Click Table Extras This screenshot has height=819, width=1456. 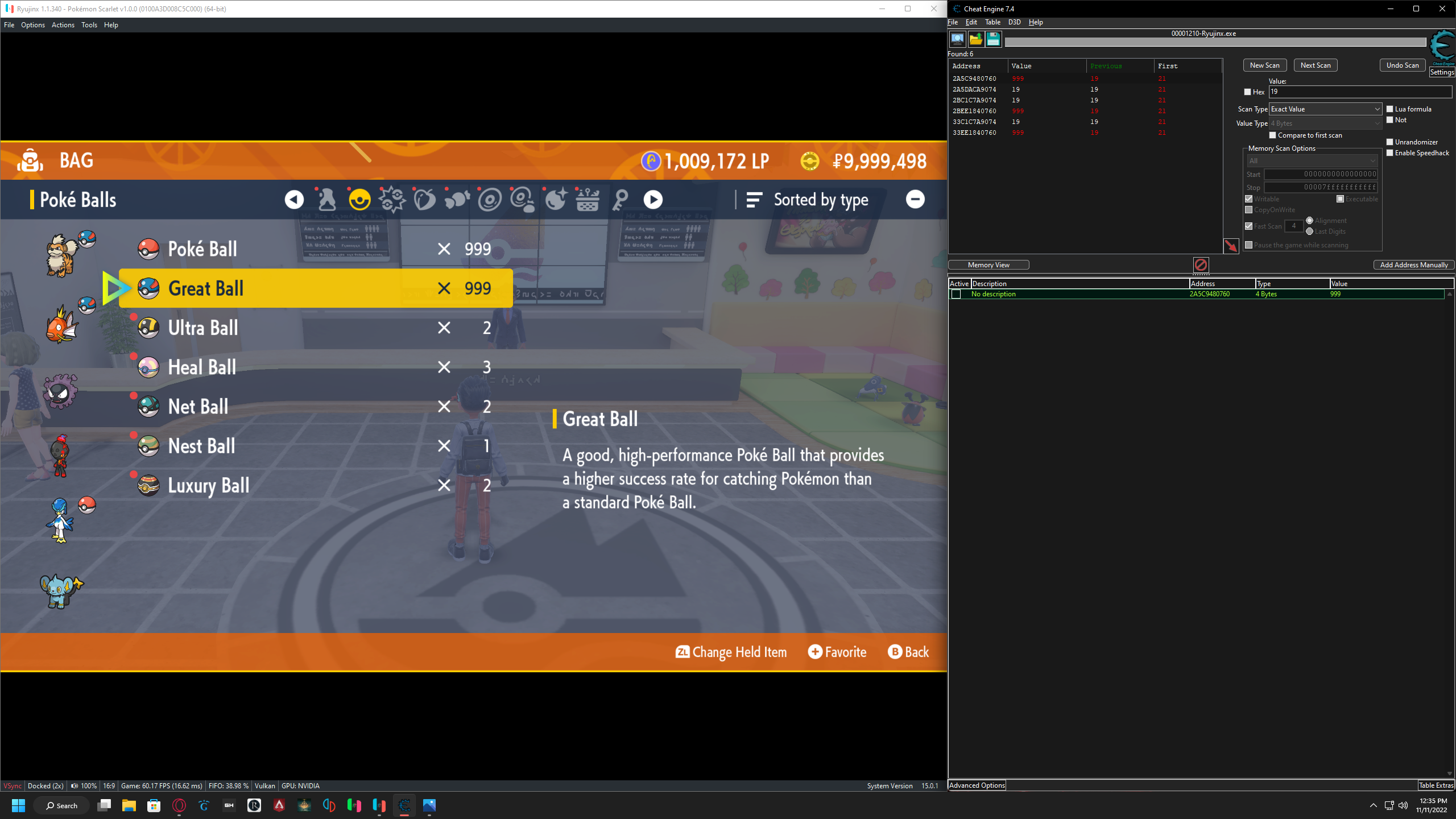(1436, 785)
